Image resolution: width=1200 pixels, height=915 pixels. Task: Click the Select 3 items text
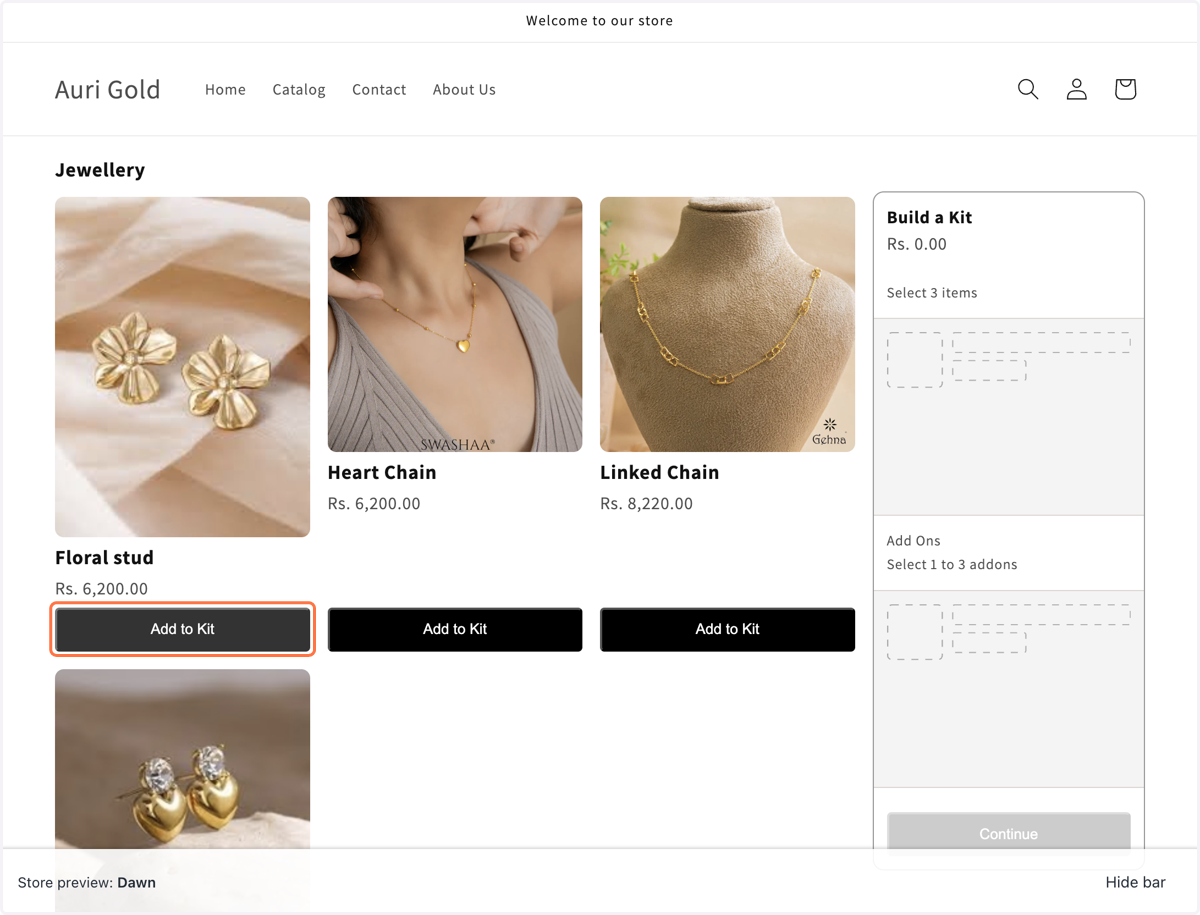click(x=932, y=293)
